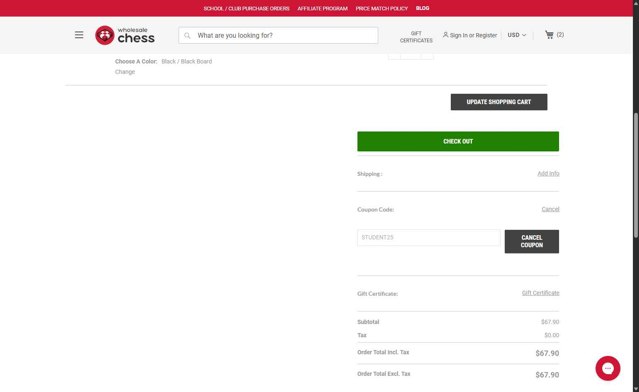Open the hamburger navigation menu
Viewport: 639px width, 392px height.
tap(79, 35)
